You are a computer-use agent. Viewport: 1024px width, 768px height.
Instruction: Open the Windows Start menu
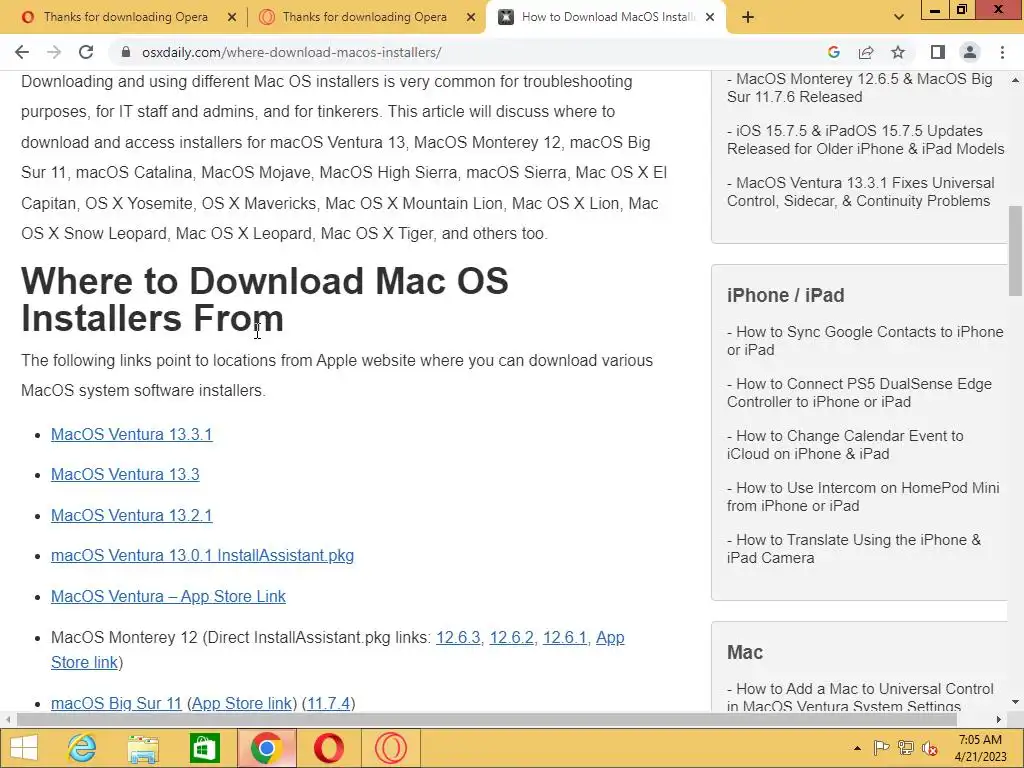pos(24,748)
